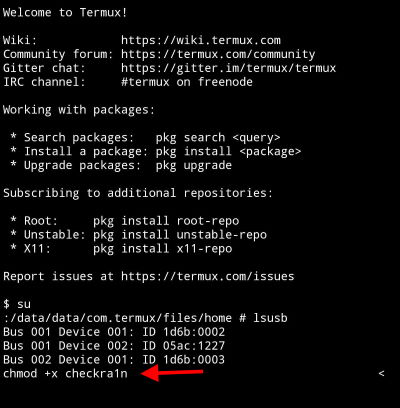Viewport: 400px width, 408px height.
Task: Select the Bus 001 Device 001 line
Action: [114, 332]
